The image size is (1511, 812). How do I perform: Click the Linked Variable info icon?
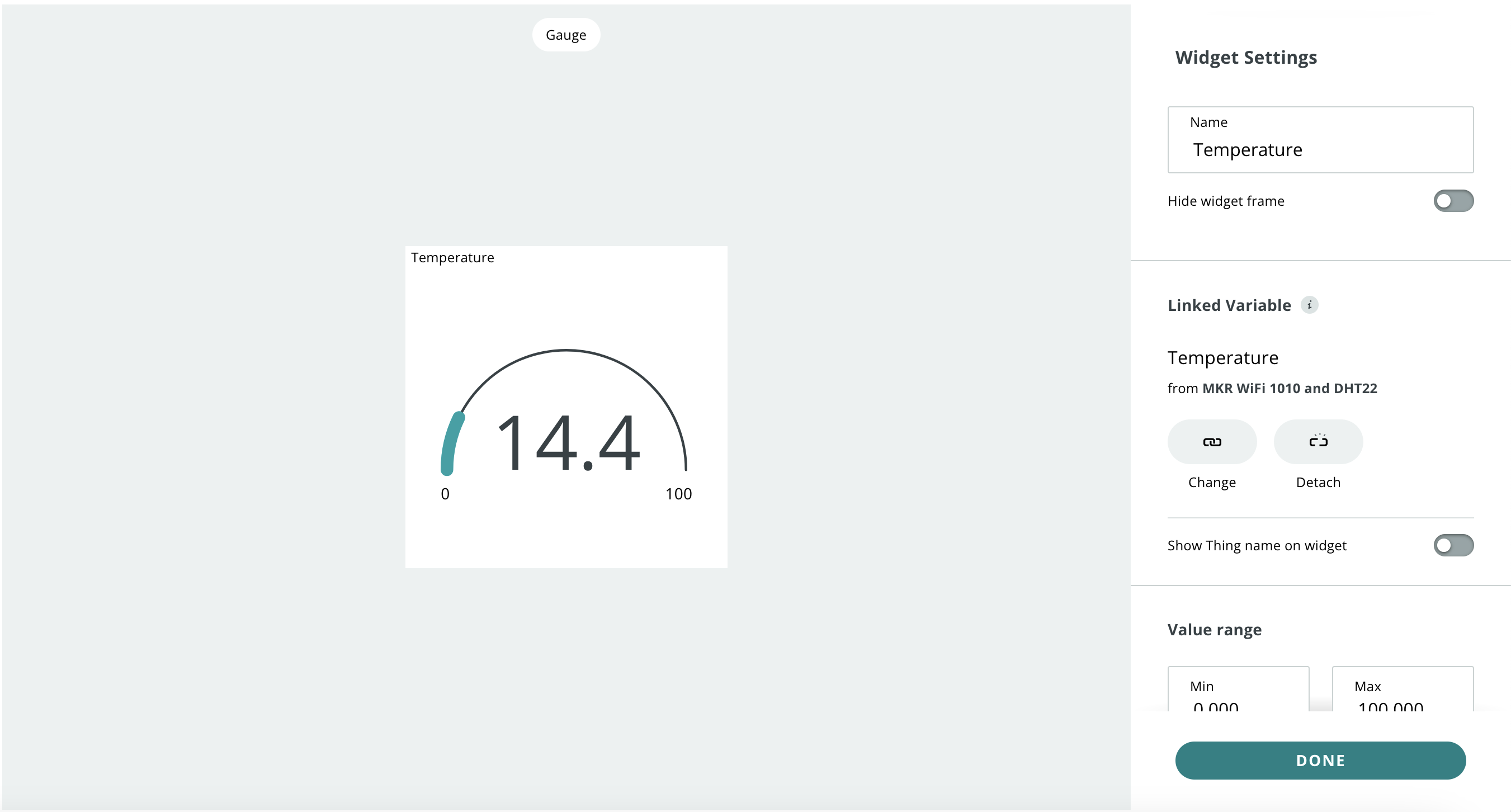point(1309,305)
